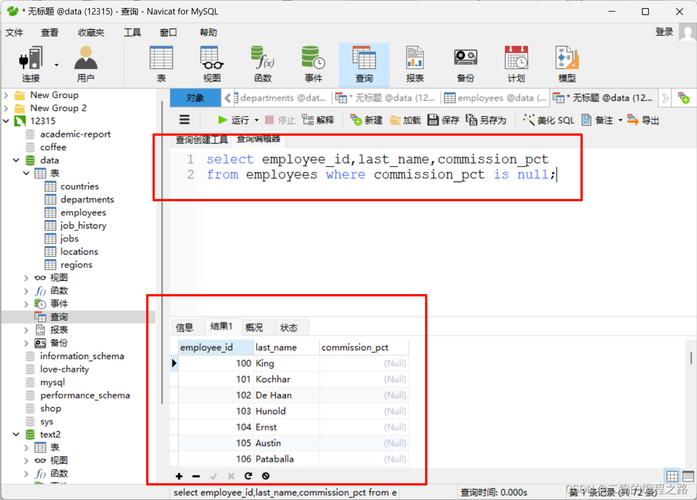Save the query with 保存
The width and height of the screenshot is (697, 500).
tap(443, 120)
